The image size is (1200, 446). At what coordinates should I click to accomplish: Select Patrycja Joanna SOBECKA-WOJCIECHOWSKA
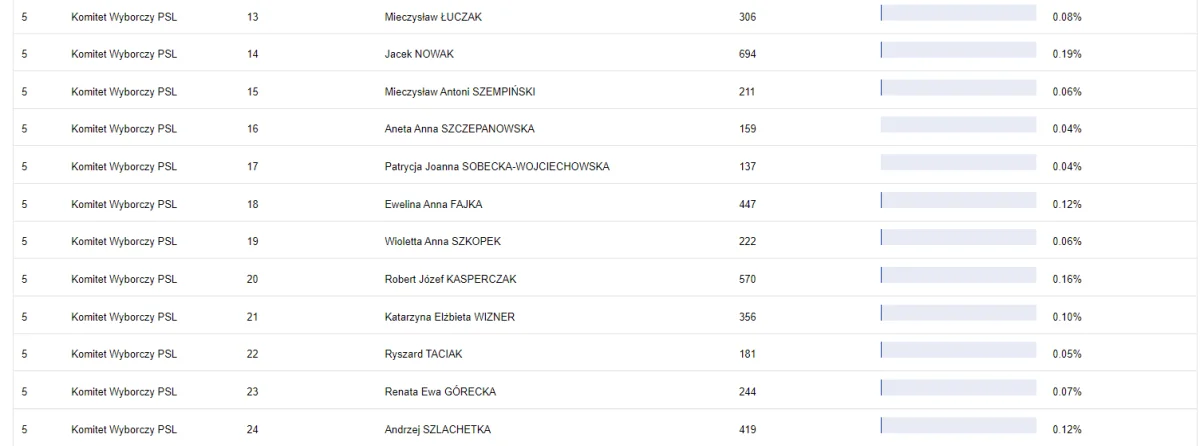[x=496, y=167]
